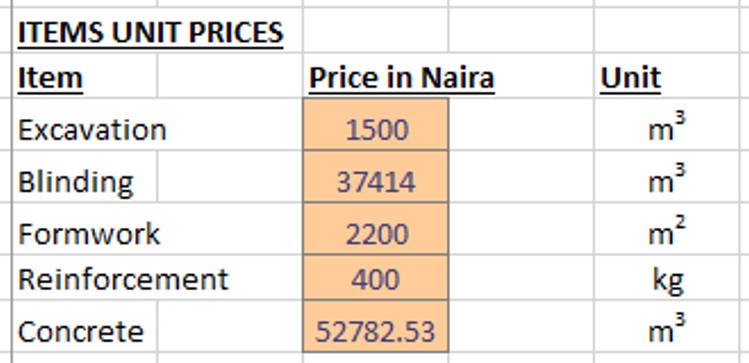Select the Unit column header cell
This screenshot has width=749, height=363.
tap(666, 77)
